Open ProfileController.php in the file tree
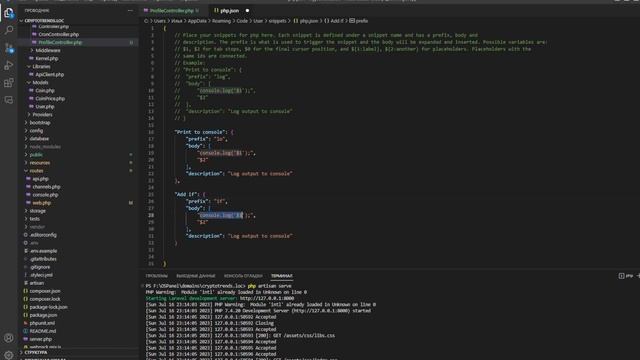Image resolution: width=640 pixels, height=360 pixels. coord(60,42)
